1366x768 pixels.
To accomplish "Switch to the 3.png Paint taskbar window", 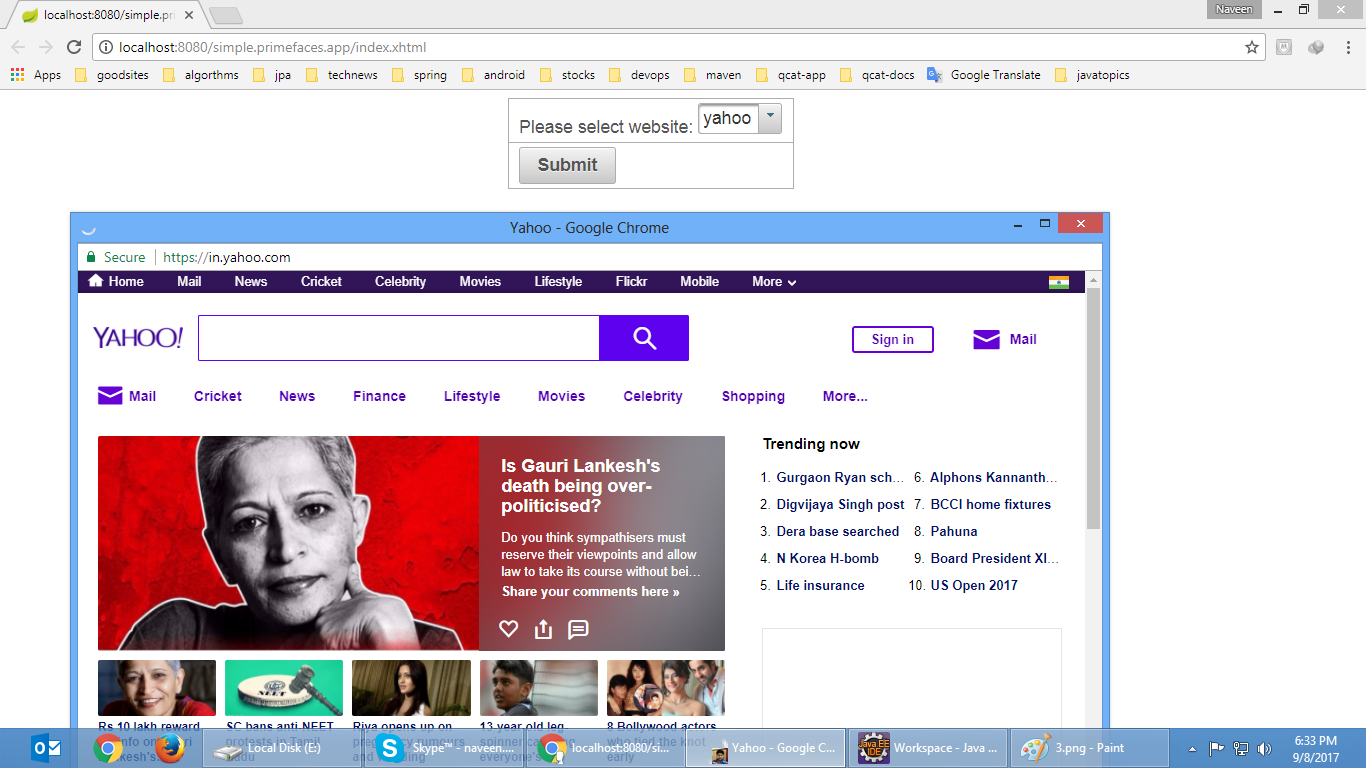I will click(x=1088, y=748).
